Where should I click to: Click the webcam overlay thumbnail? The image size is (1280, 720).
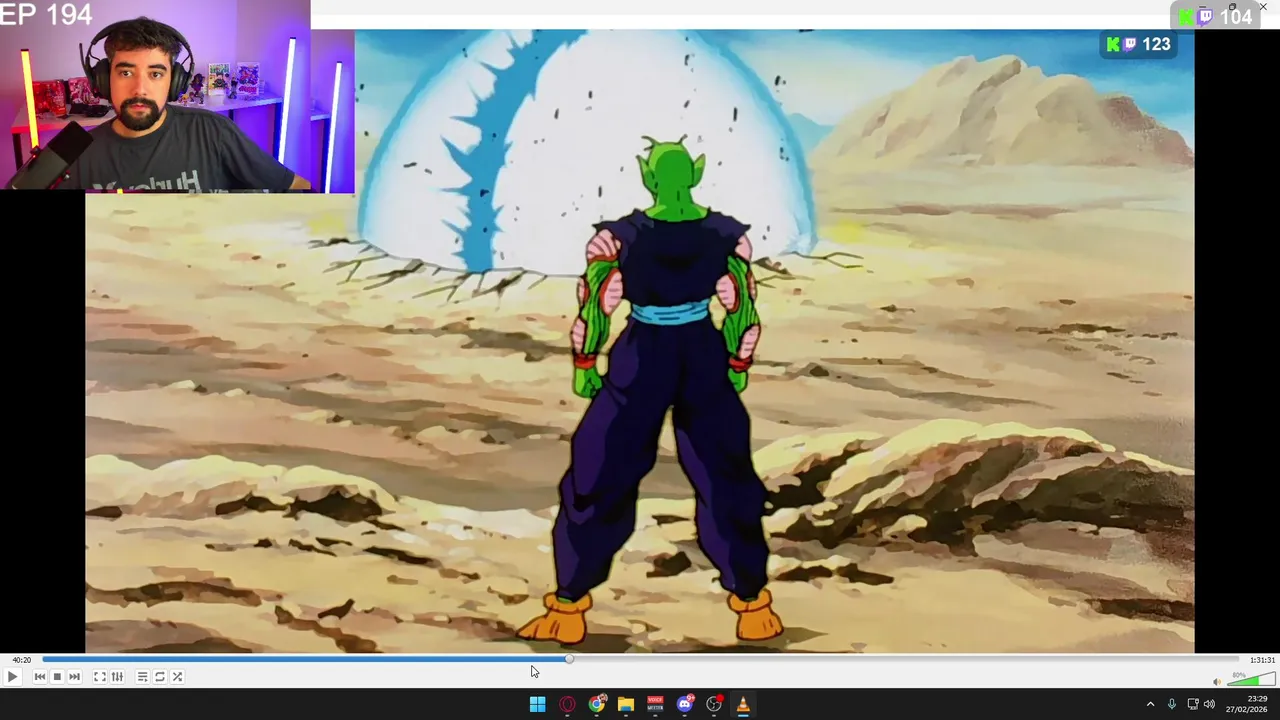tap(177, 96)
